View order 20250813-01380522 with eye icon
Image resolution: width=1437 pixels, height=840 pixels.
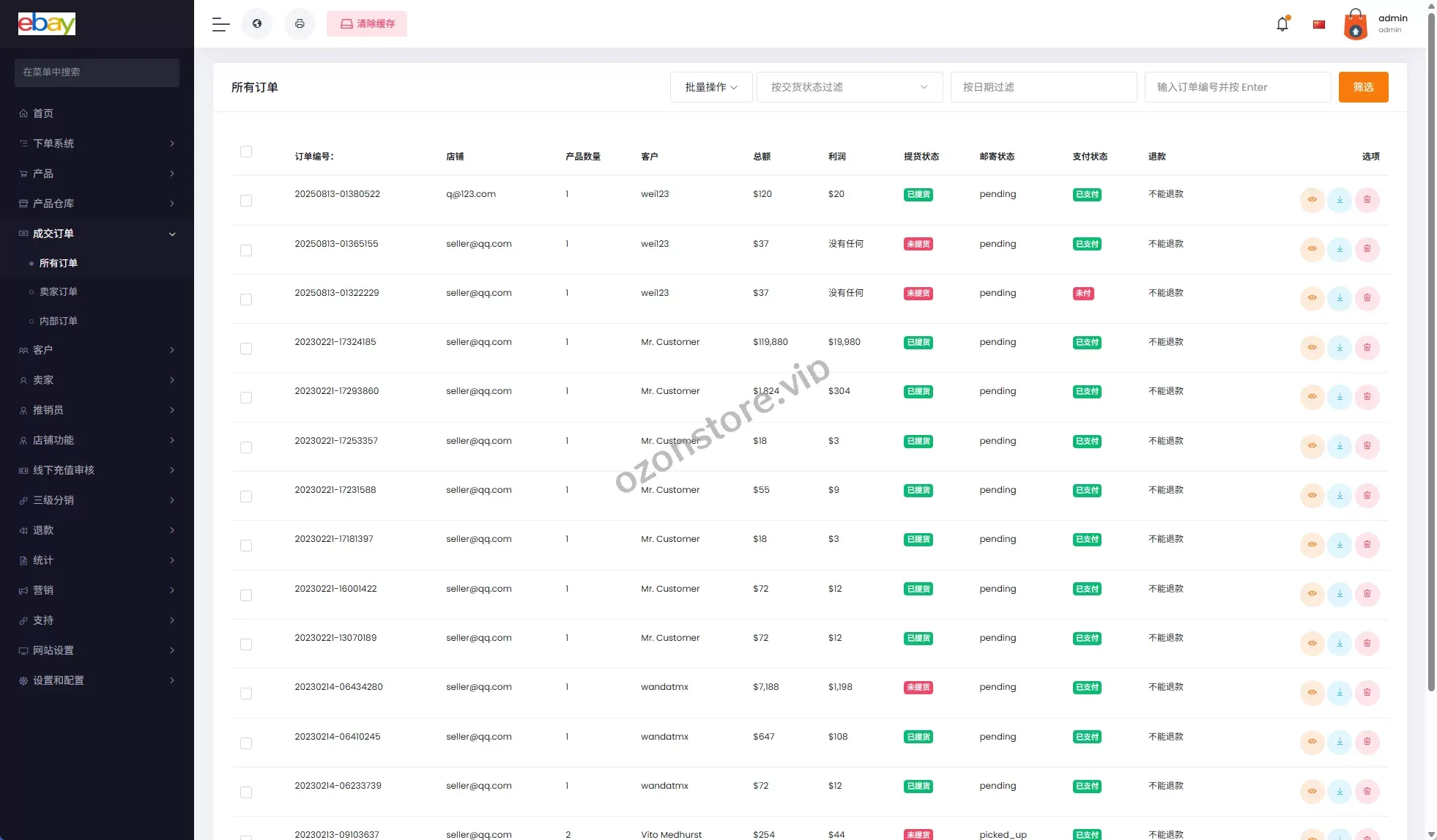coord(1312,200)
